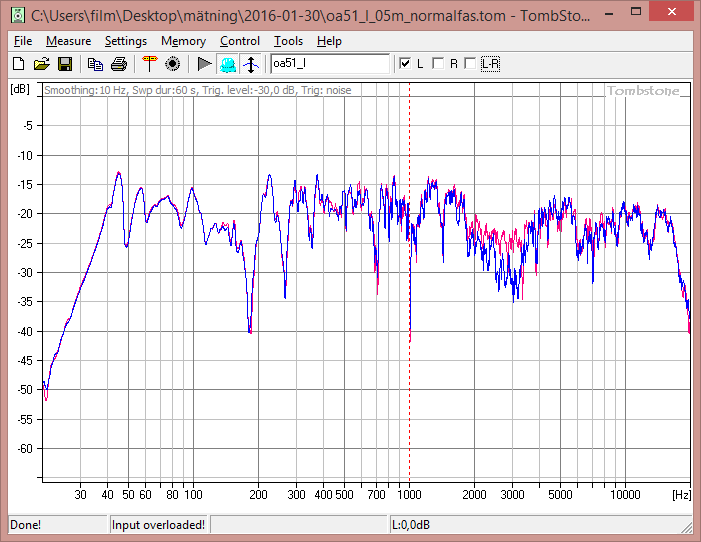Enable the L-R difference checkbox
The width and height of the screenshot is (701, 542).
click(470, 64)
